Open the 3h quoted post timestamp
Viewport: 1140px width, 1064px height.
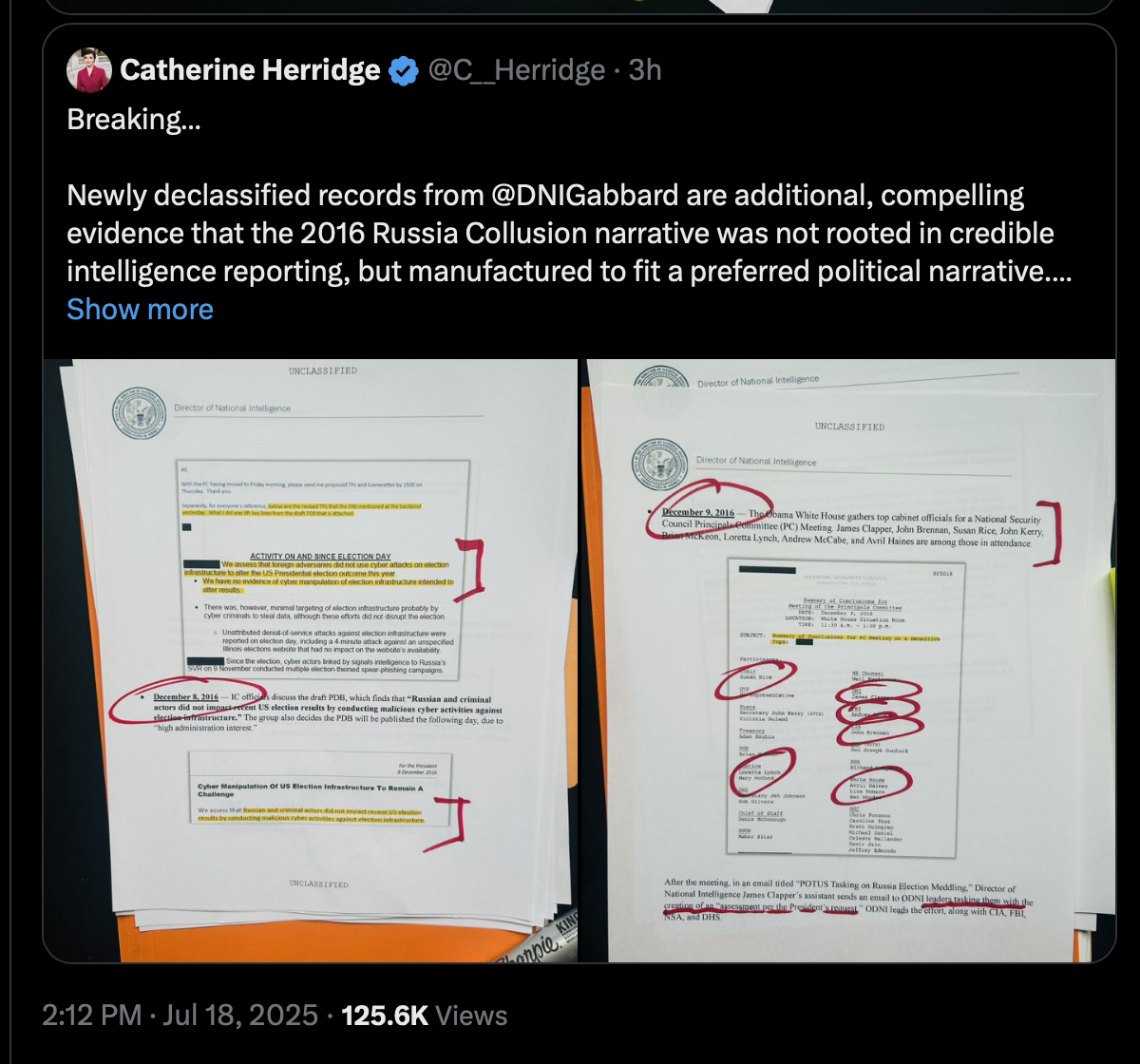[x=645, y=69]
